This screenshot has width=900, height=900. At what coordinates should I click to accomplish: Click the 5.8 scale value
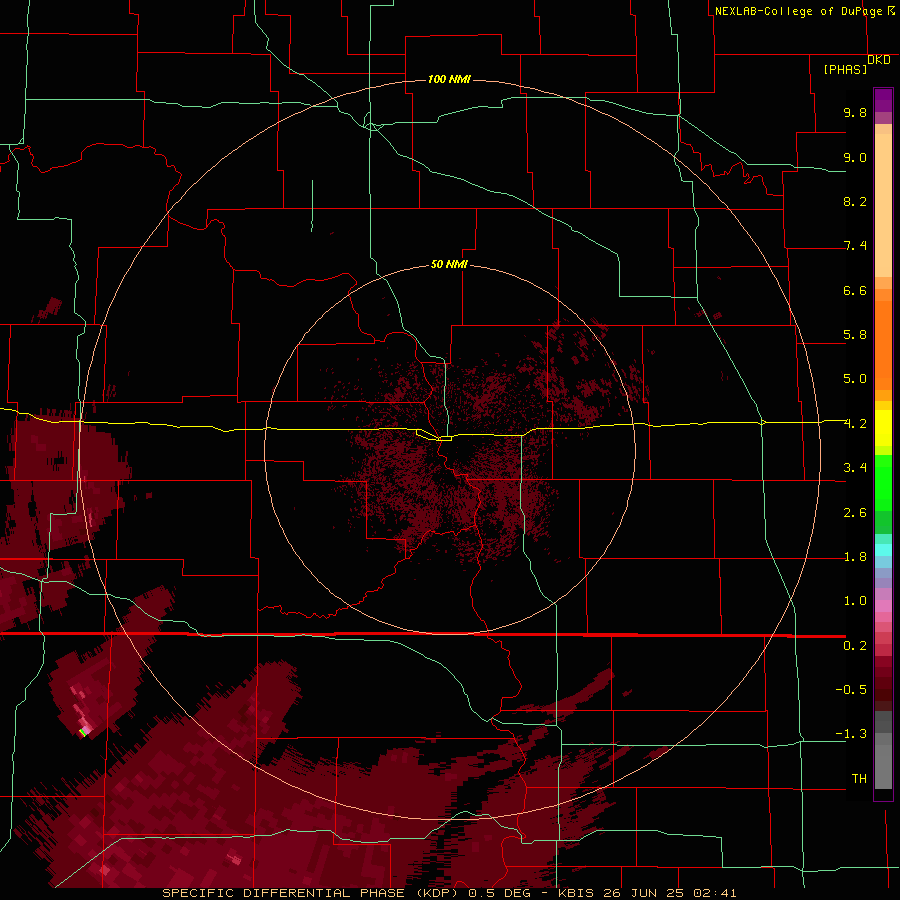(855, 335)
